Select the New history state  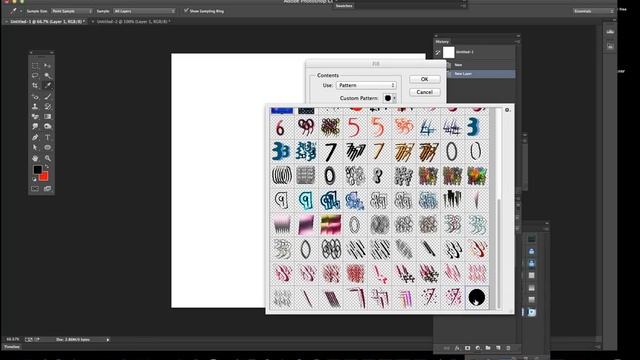click(x=481, y=65)
